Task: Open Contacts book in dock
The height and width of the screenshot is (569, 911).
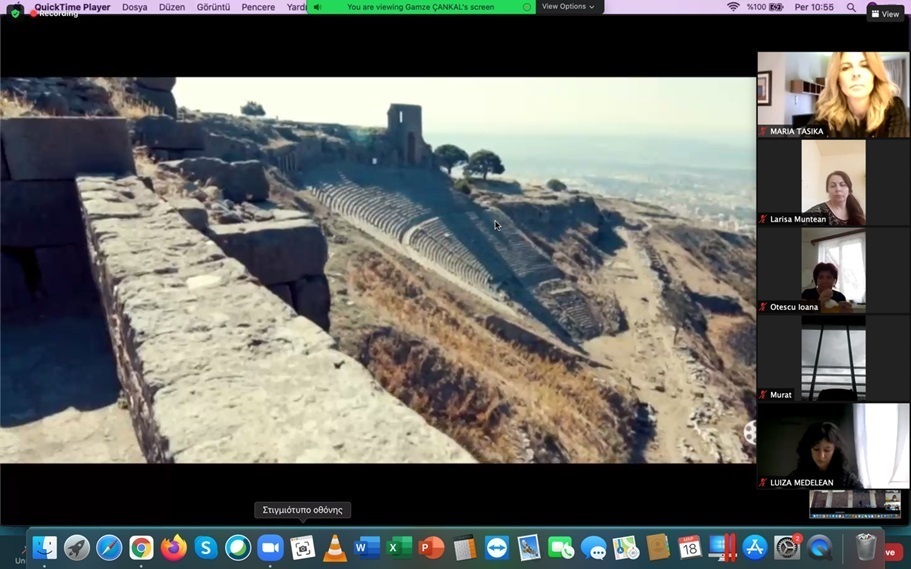Action: 658,547
